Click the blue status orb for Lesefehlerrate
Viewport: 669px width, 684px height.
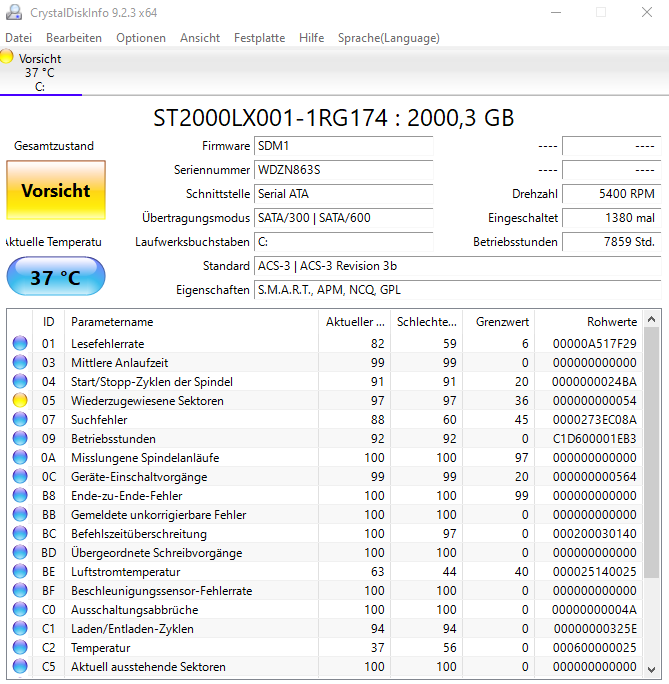tap(20, 343)
